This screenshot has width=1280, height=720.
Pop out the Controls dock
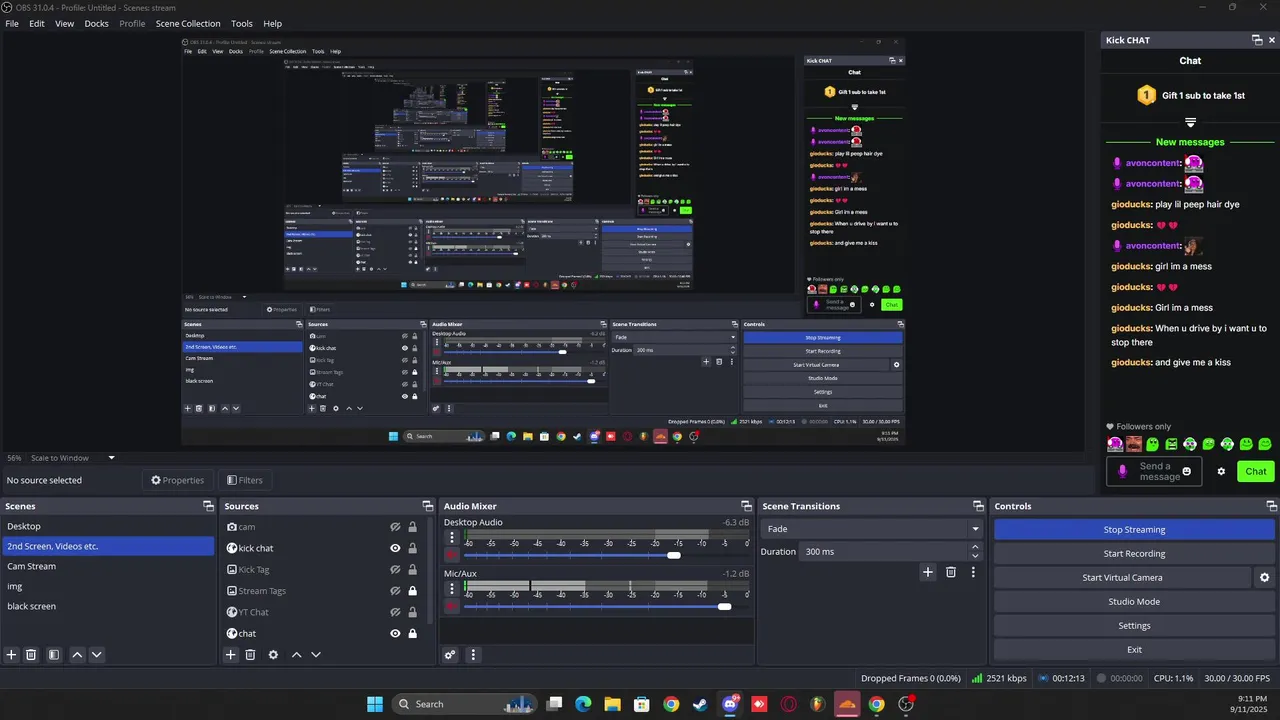(x=1270, y=506)
